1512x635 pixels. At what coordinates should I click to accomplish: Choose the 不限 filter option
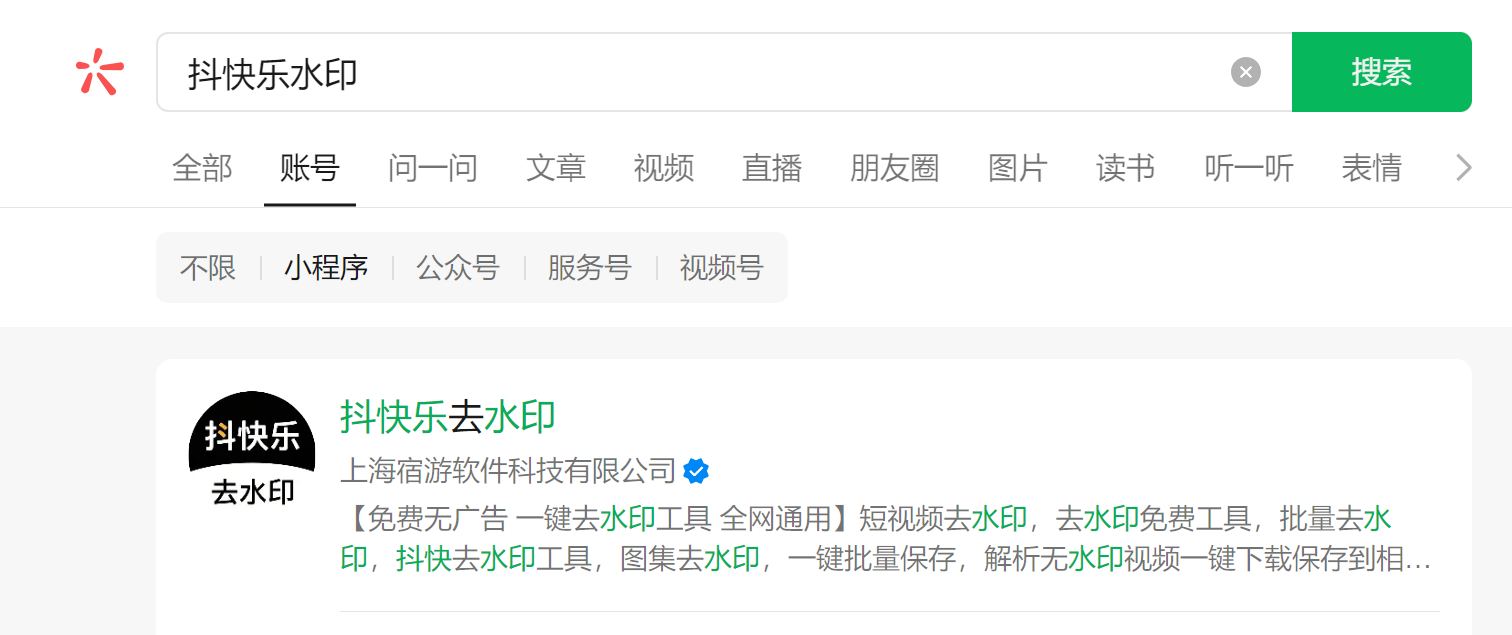click(x=208, y=268)
